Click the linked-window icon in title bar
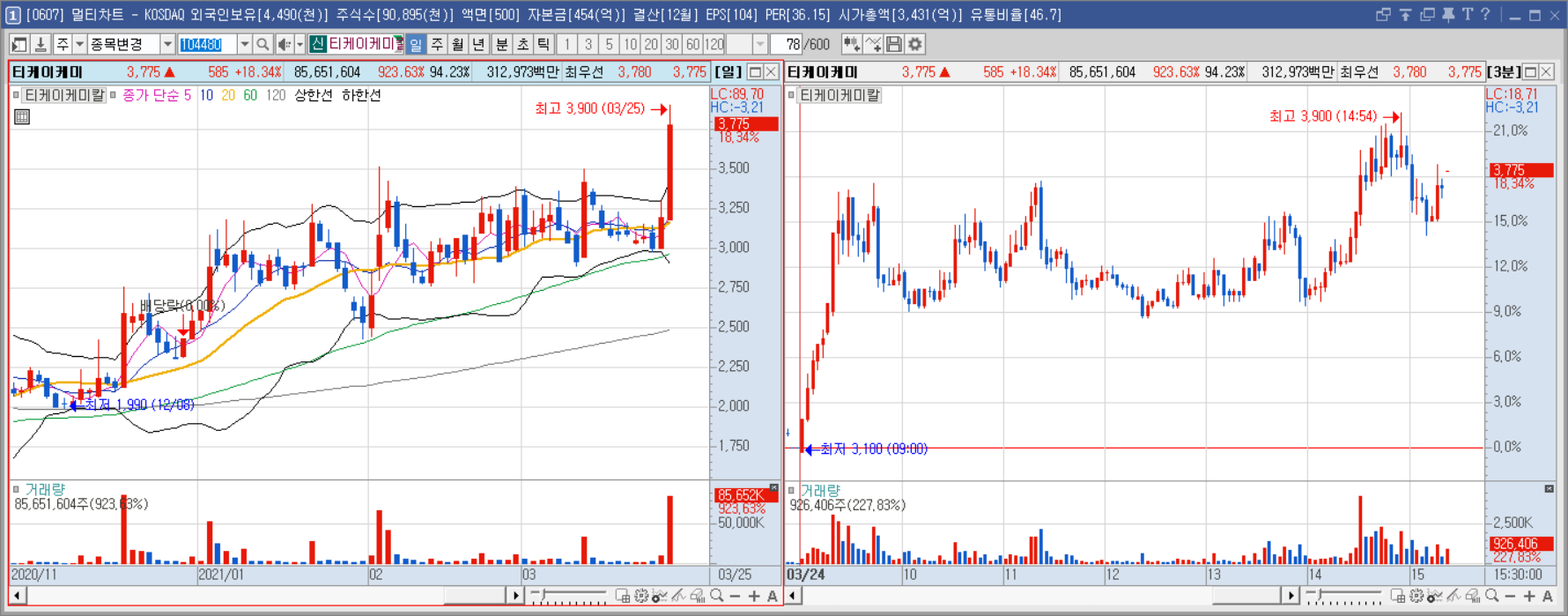Image resolution: width=1568 pixels, height=616 pixels. pos(1383,14)
